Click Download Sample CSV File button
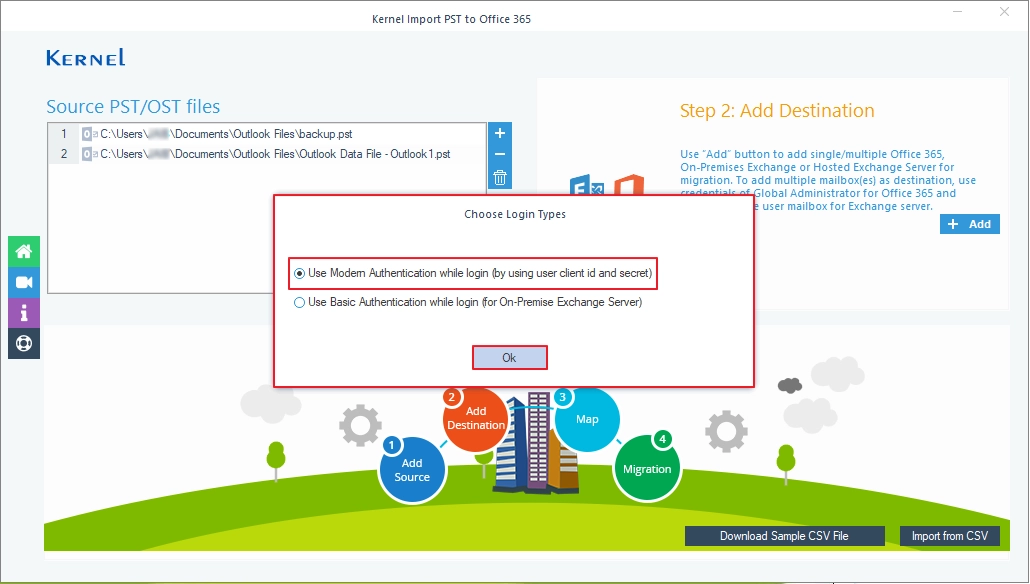This screenshot has height=584, width=1030. (784, 536)
